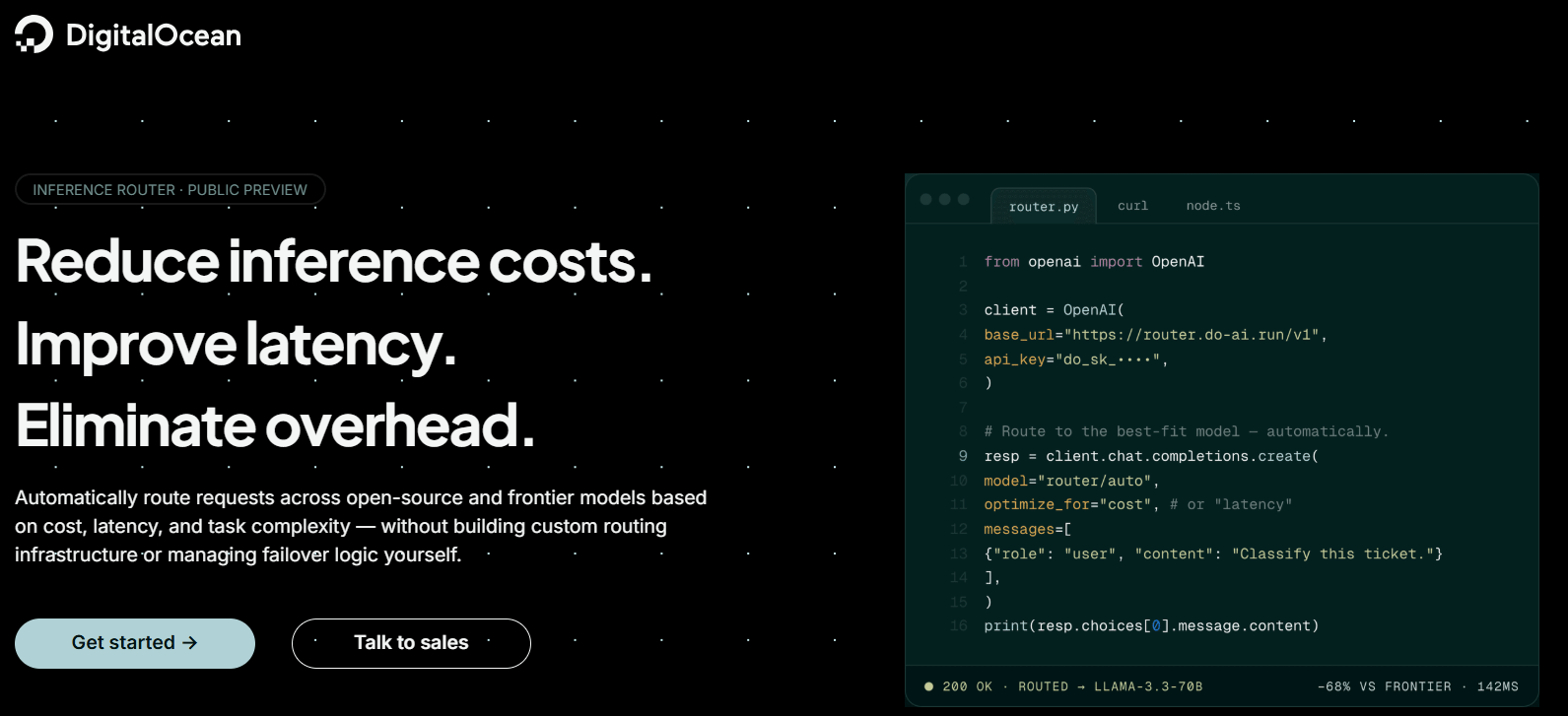Click the third window dot in code panel
The width and height of the screenshot is (1568, 716).
pos(963,199)
